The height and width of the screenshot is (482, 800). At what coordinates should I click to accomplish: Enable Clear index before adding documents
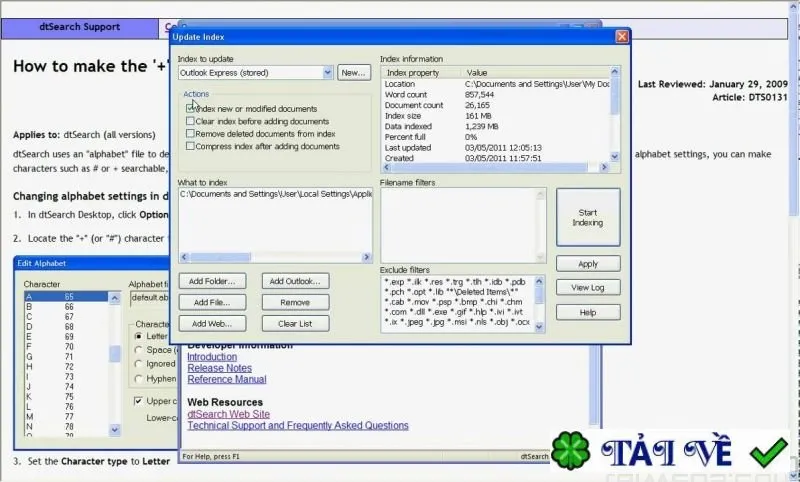coord(190,121)
